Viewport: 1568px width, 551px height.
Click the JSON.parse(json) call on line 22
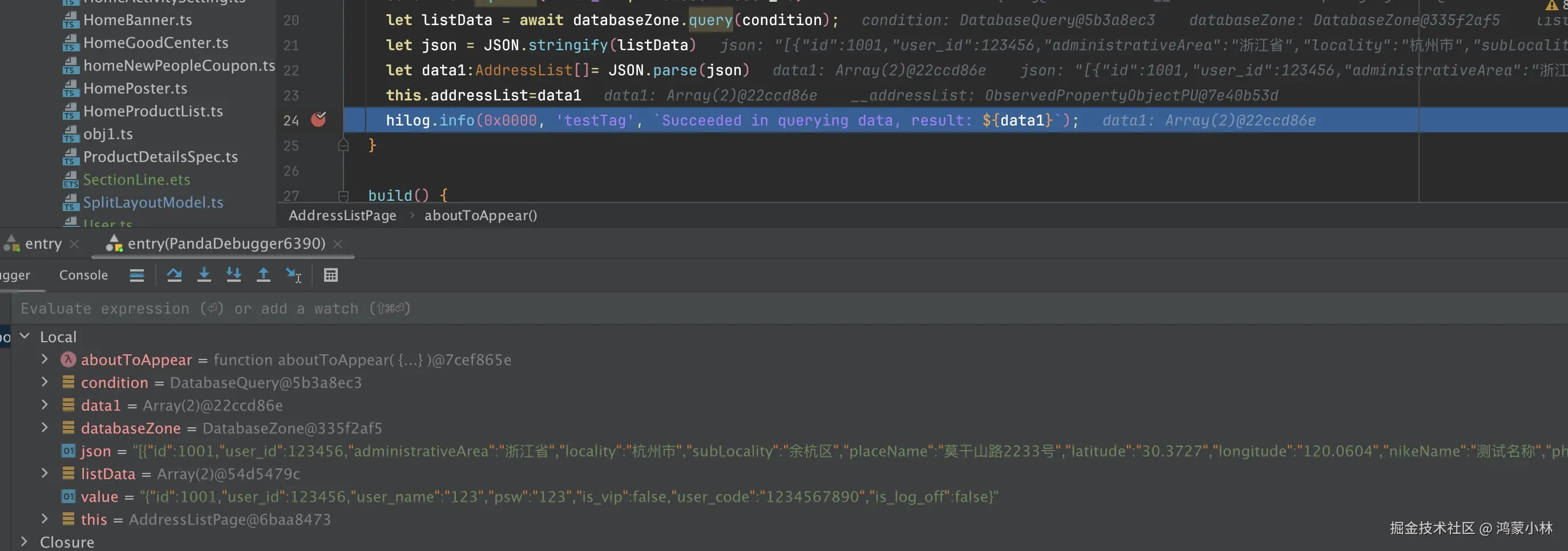pyautogui.click(x=680, y=71)
